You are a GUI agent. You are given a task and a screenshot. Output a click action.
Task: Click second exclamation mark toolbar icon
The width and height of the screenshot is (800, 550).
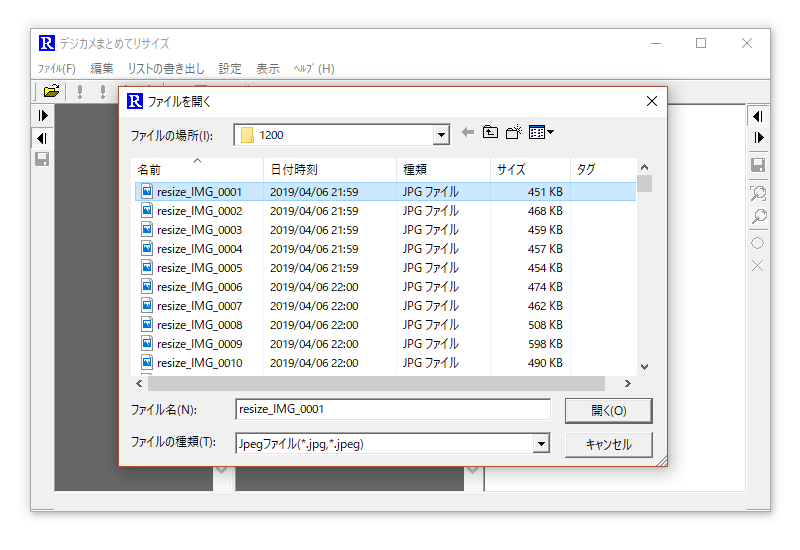103,92
